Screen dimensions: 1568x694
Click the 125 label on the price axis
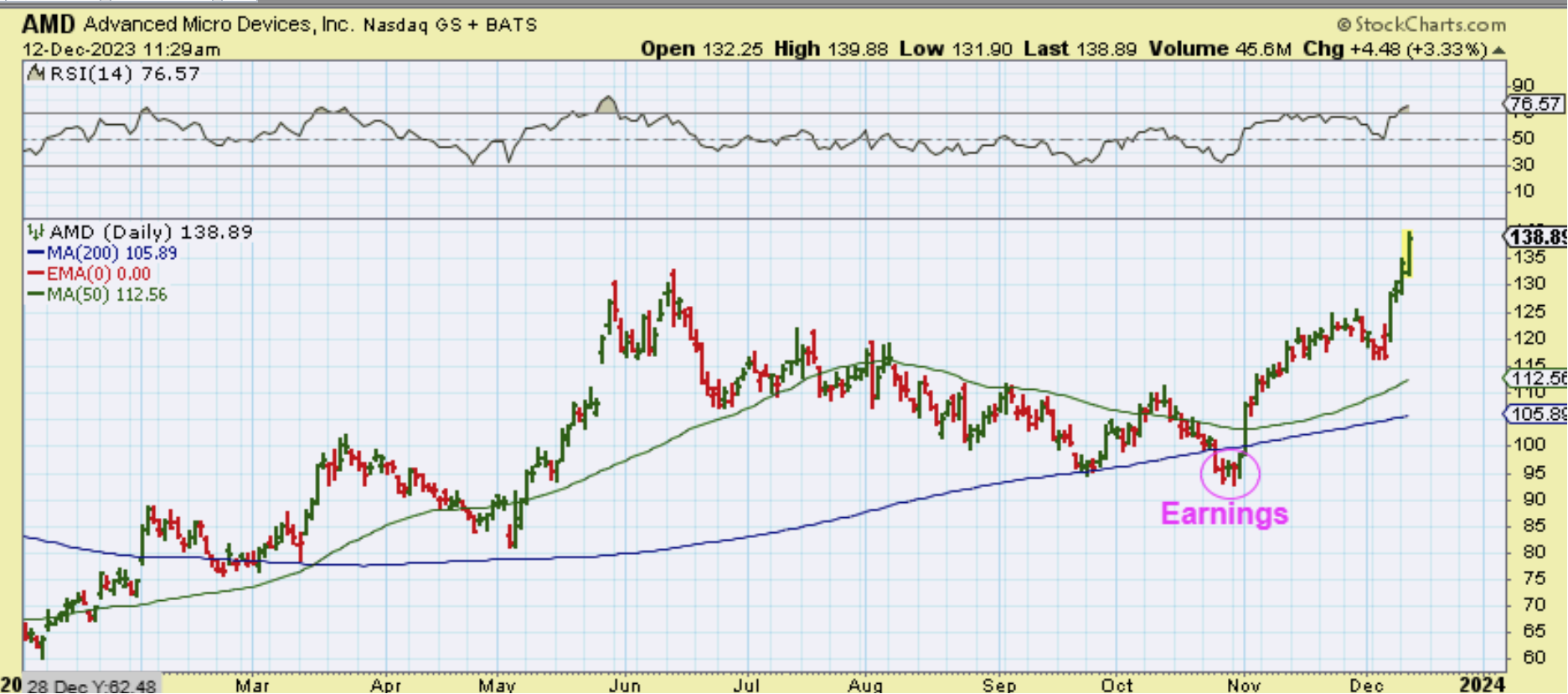click(x=1529, y=312)
